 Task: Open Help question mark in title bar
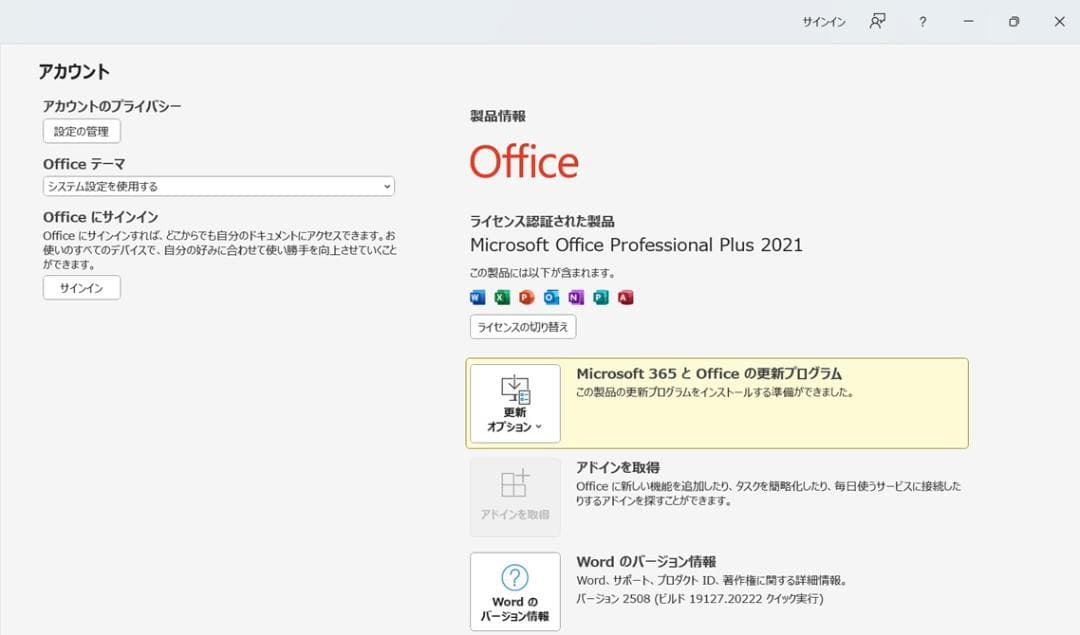[922, 22]
